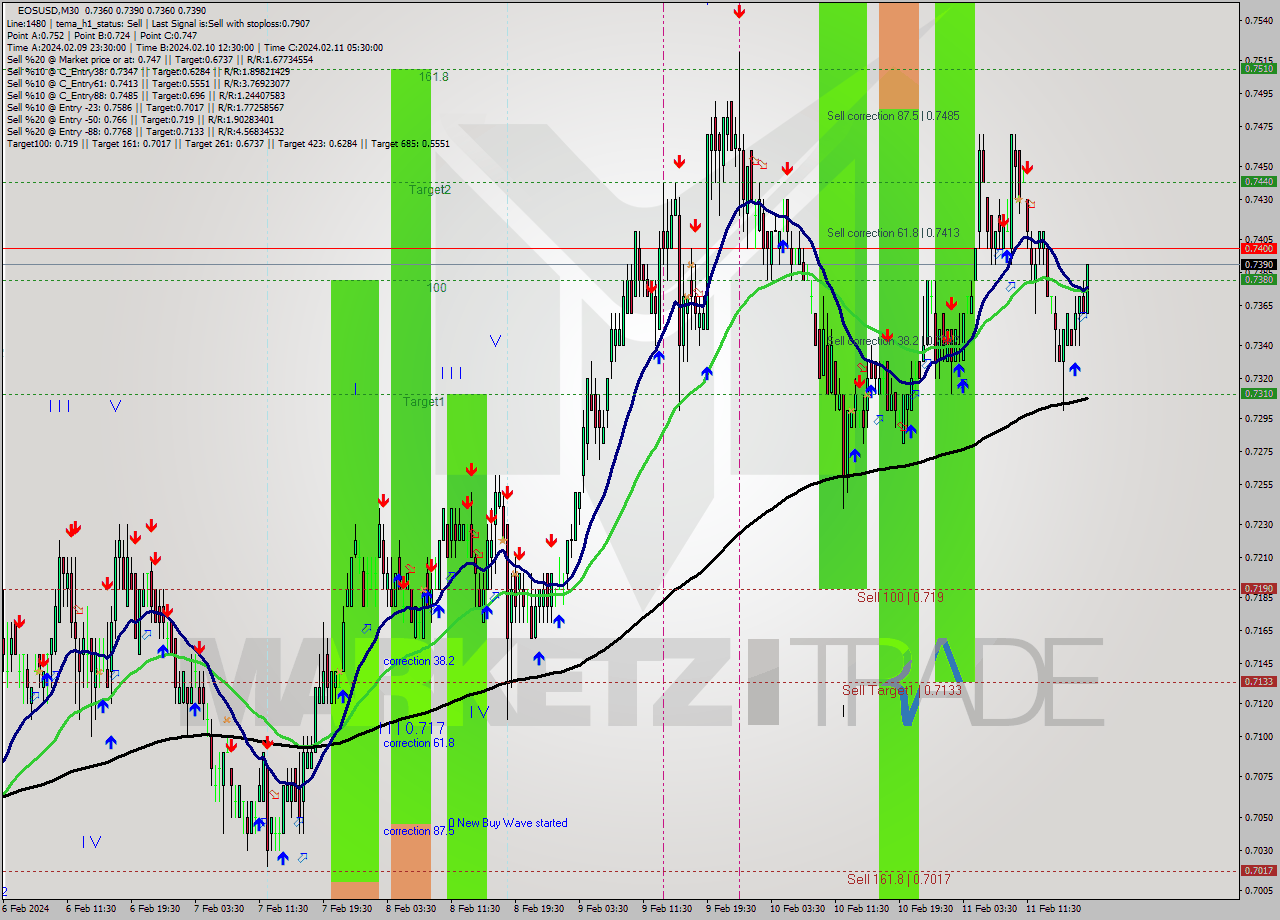Click the 'Sell 100 | 0.719' label
This screenshot has height=920, width=1280.
(x=900, y=597)
